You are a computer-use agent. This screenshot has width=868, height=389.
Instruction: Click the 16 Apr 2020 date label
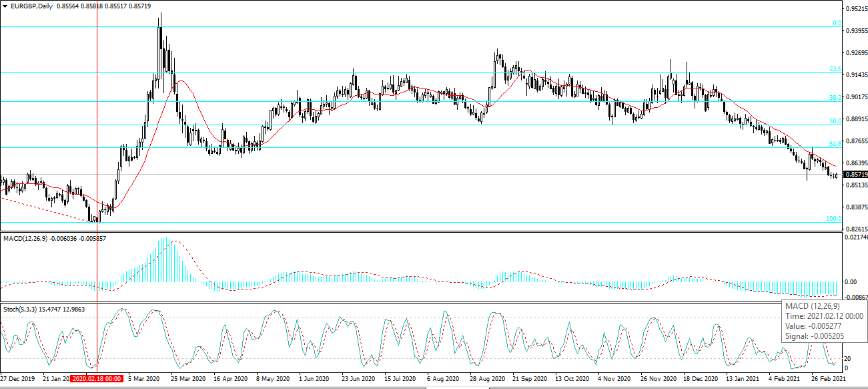232,379
